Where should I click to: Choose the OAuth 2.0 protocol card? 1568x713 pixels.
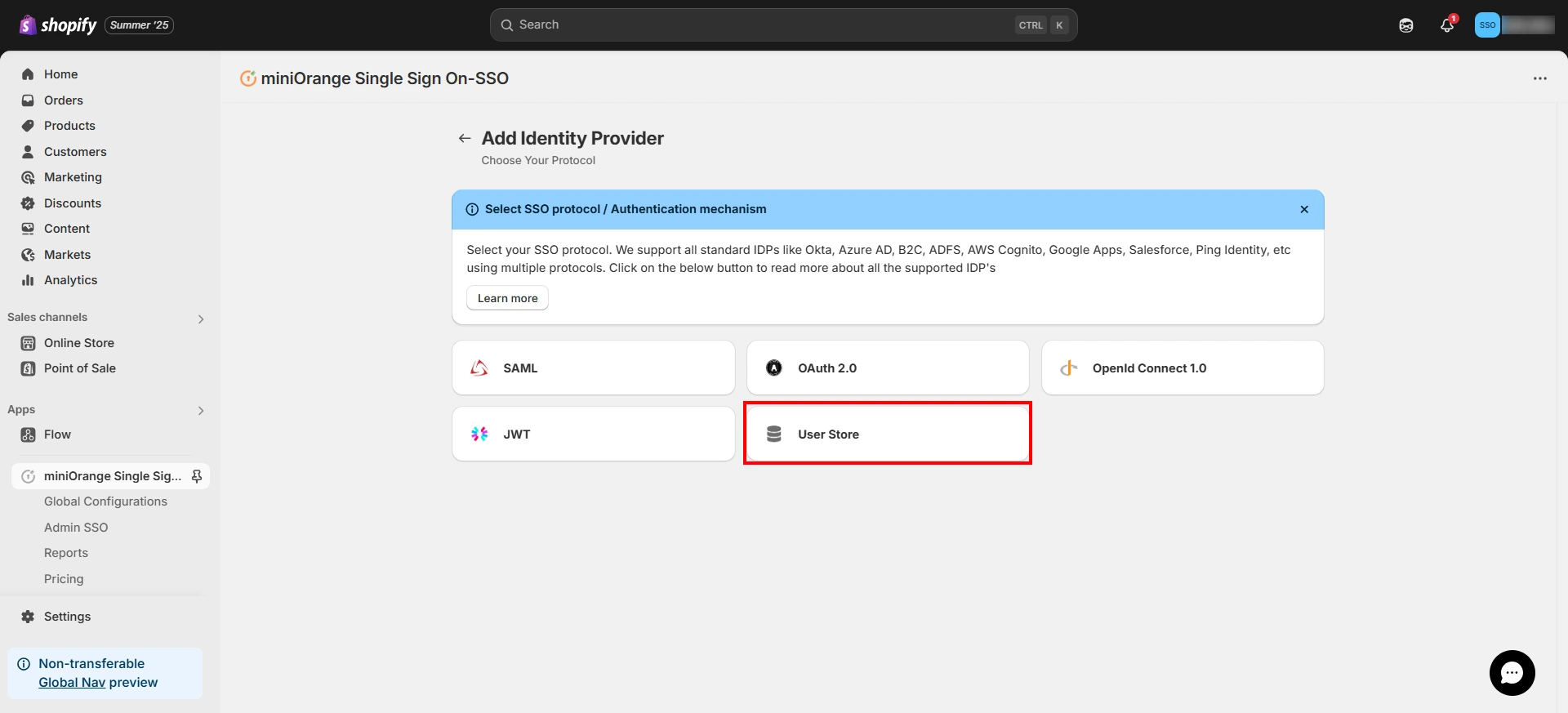coord(888,368)
